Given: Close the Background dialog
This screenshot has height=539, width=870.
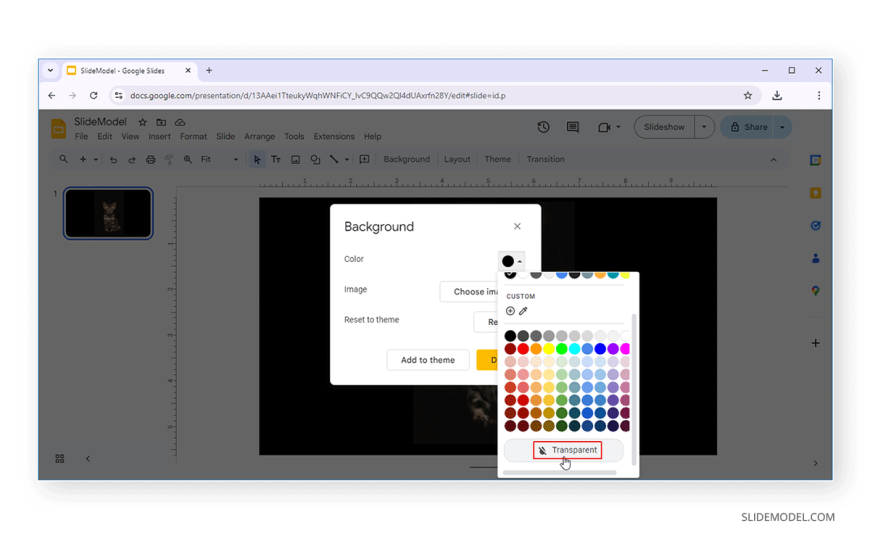Looking at the screenshot, I should point(517,226).
